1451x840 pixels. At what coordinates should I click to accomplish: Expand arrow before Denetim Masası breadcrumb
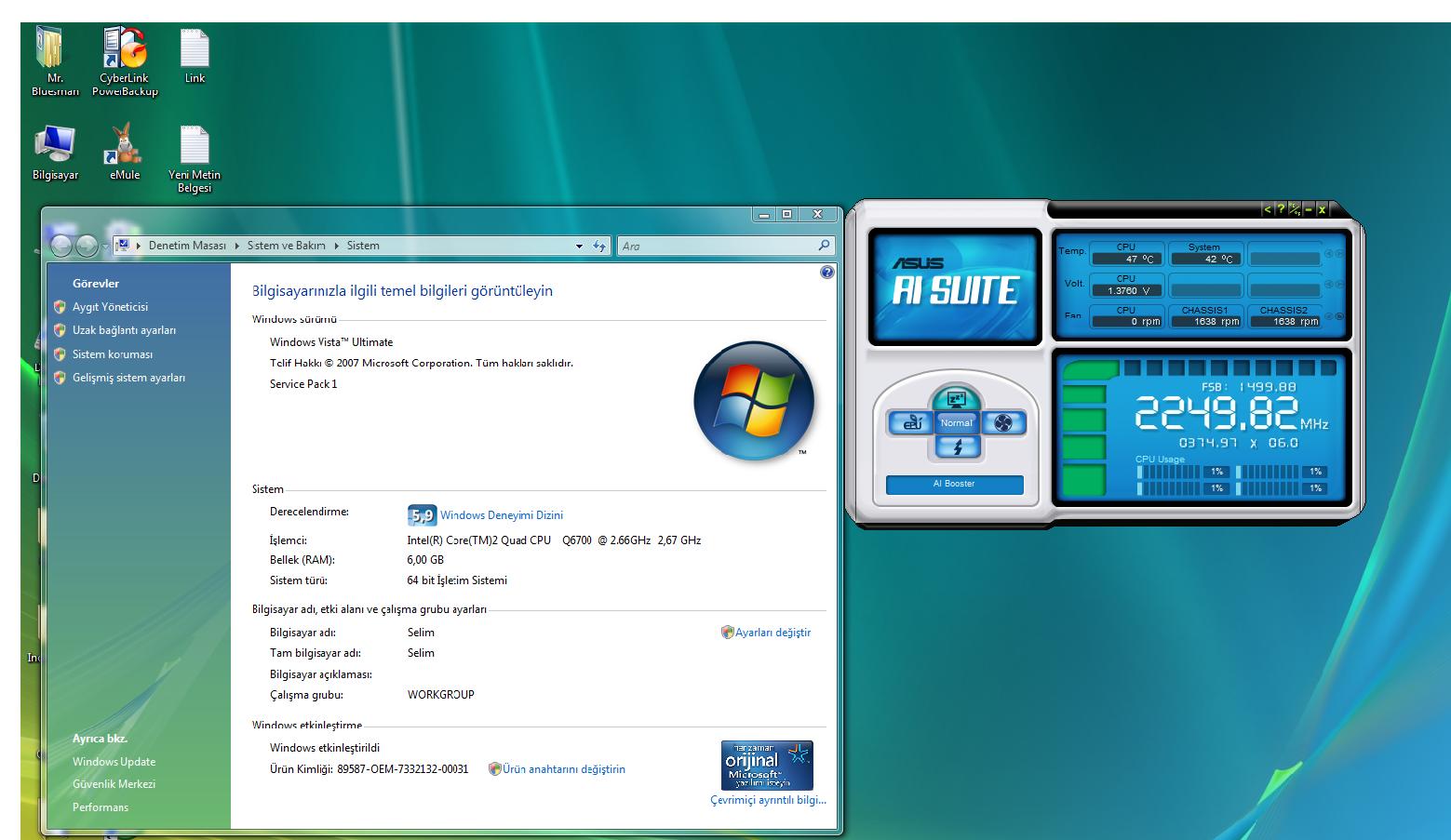click(139, 246)
